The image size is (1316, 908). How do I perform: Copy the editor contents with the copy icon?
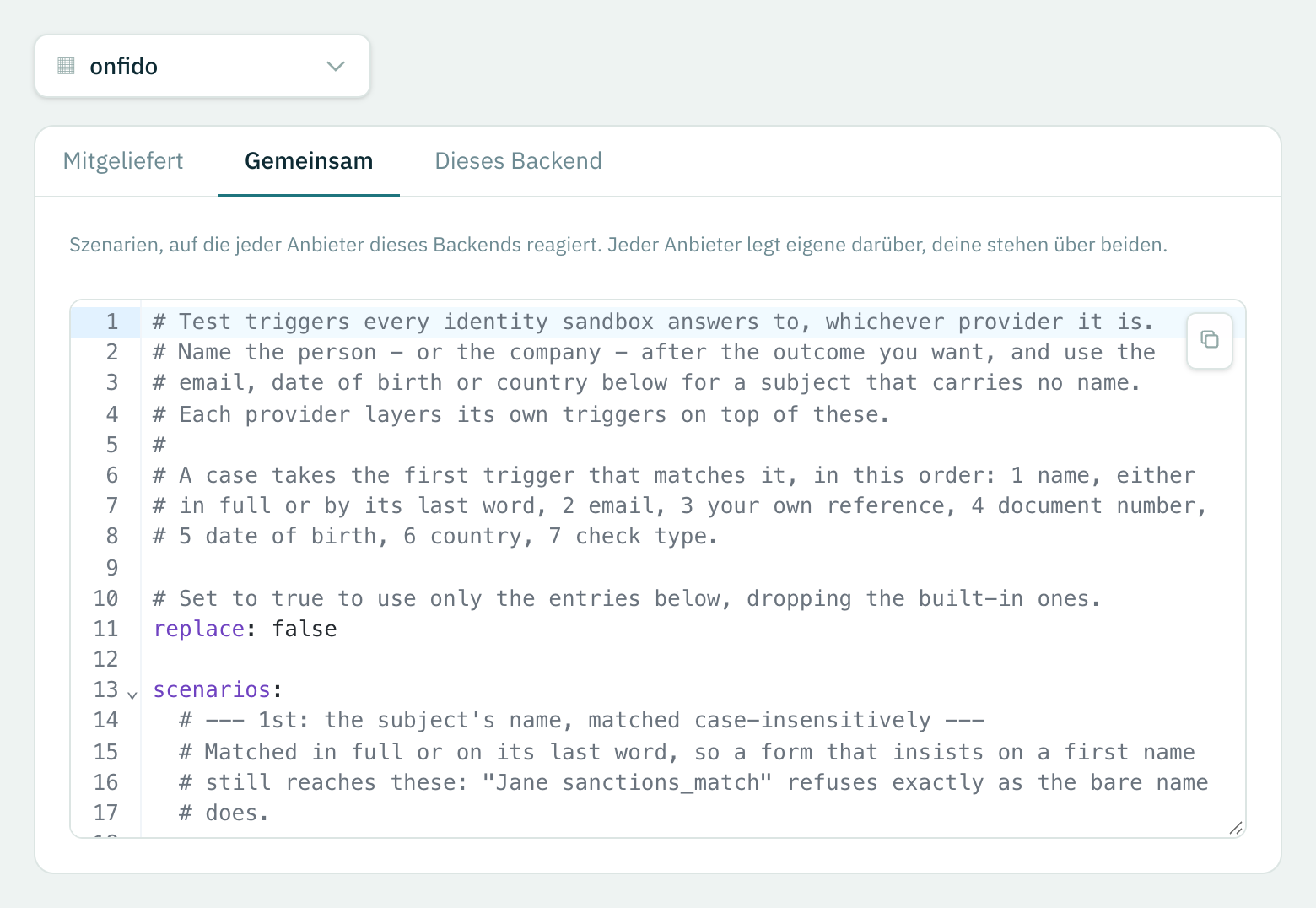click(x=1209, y=340)
